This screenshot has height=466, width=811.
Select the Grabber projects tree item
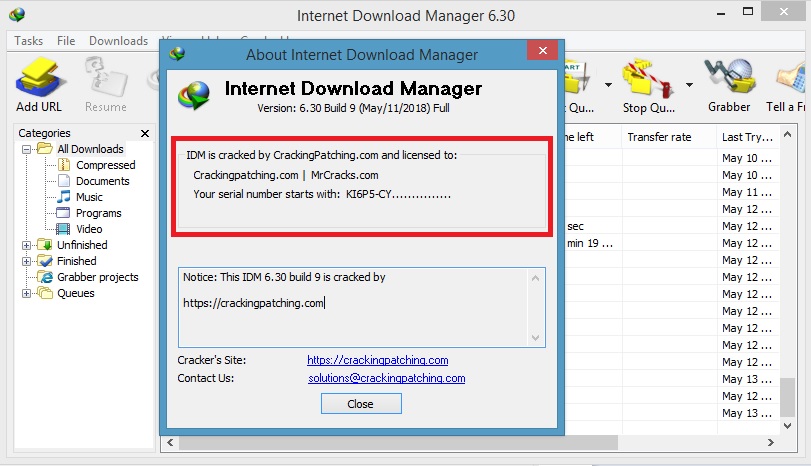click(x=98, y=277)
